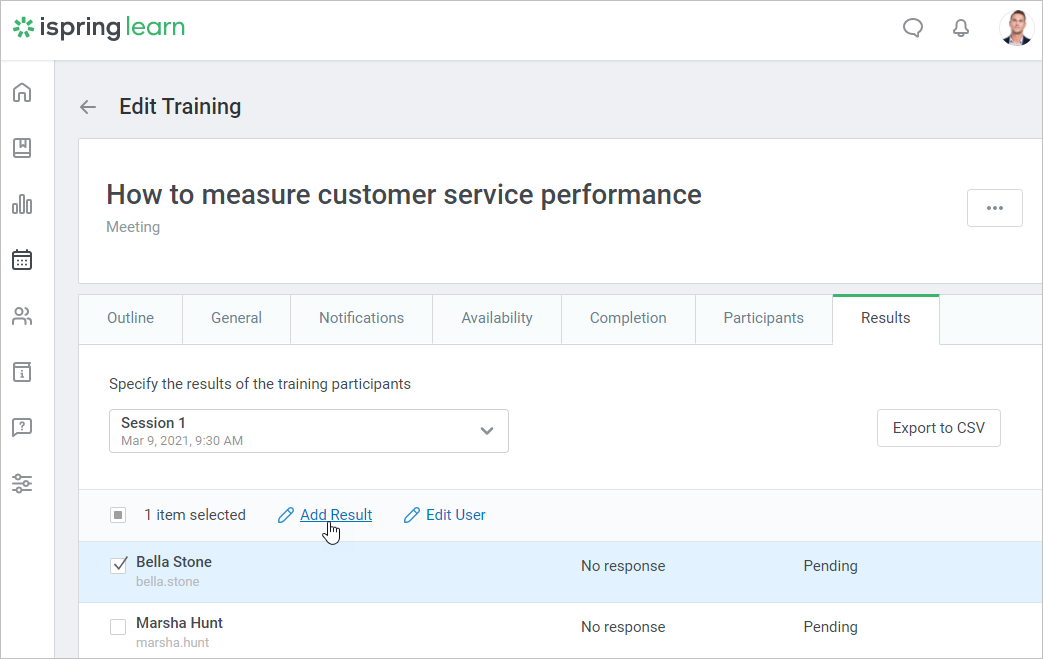Open the Settings sliders icon in sidebar

(22, 484)
